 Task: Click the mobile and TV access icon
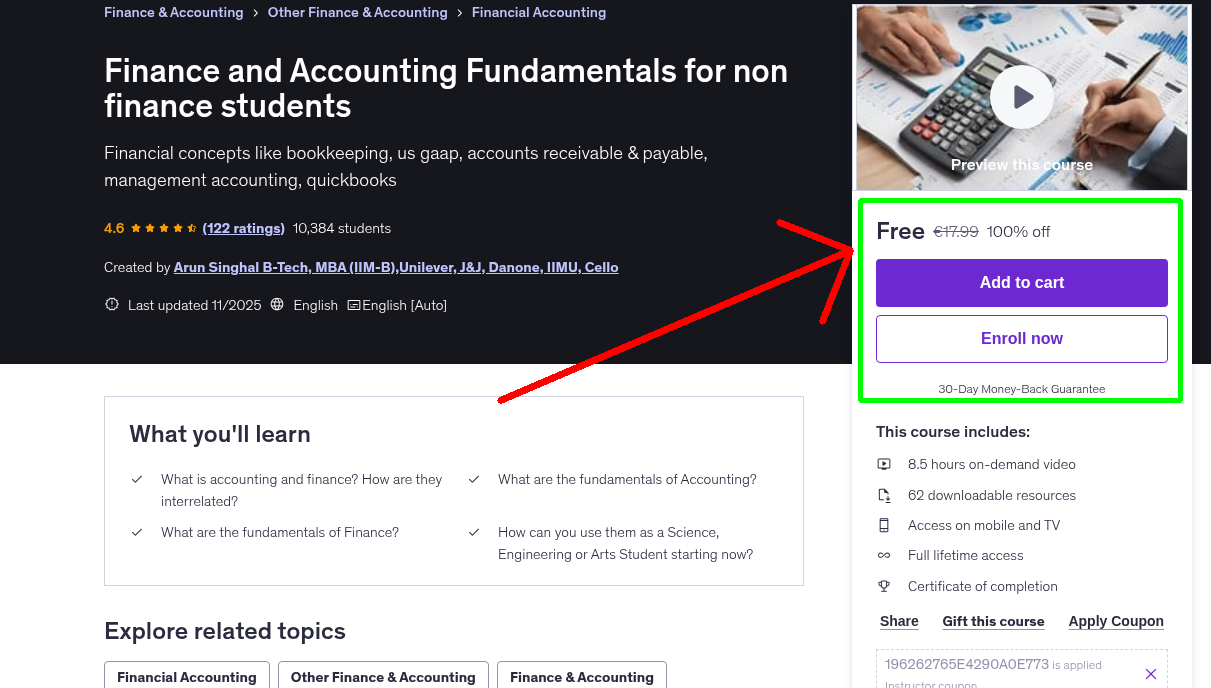point(886,525)
